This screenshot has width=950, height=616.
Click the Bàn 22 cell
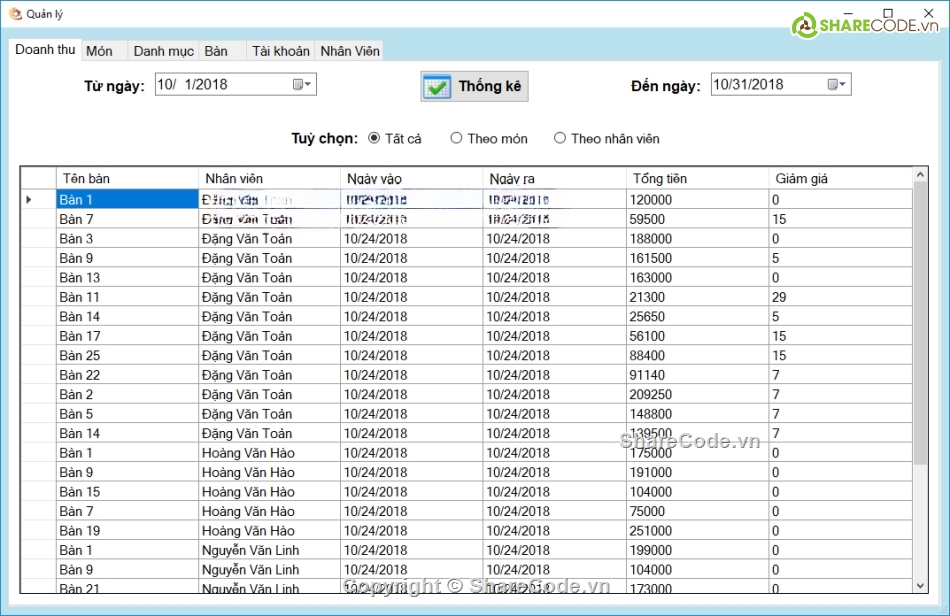point(127,375)
